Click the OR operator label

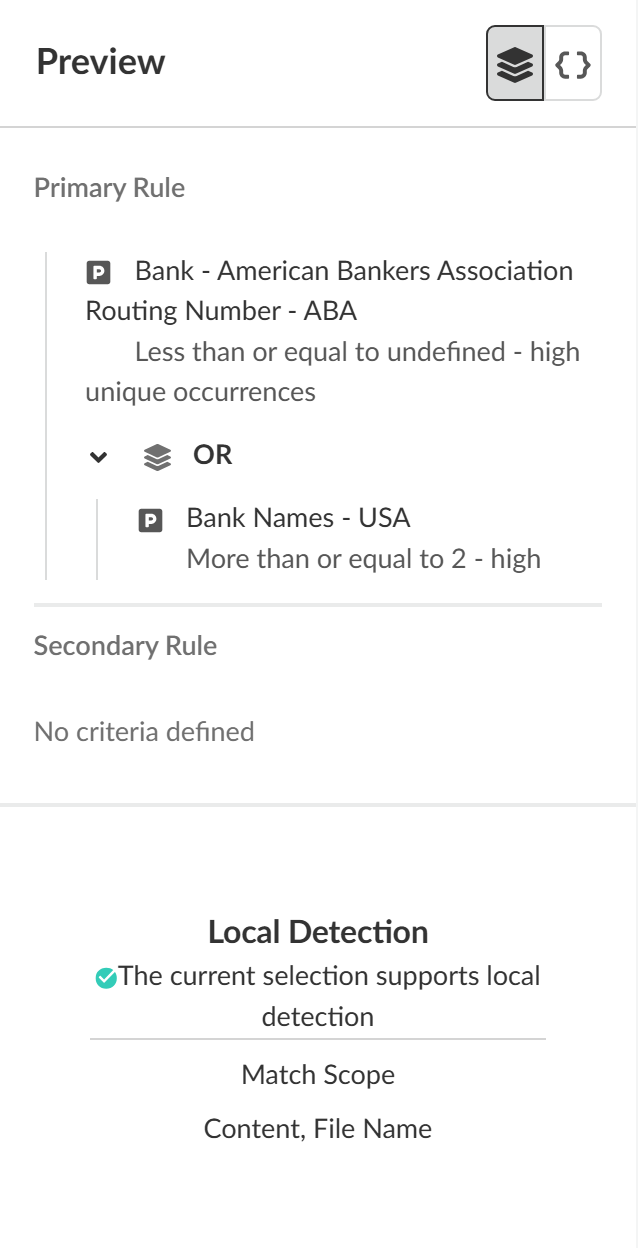213,455
